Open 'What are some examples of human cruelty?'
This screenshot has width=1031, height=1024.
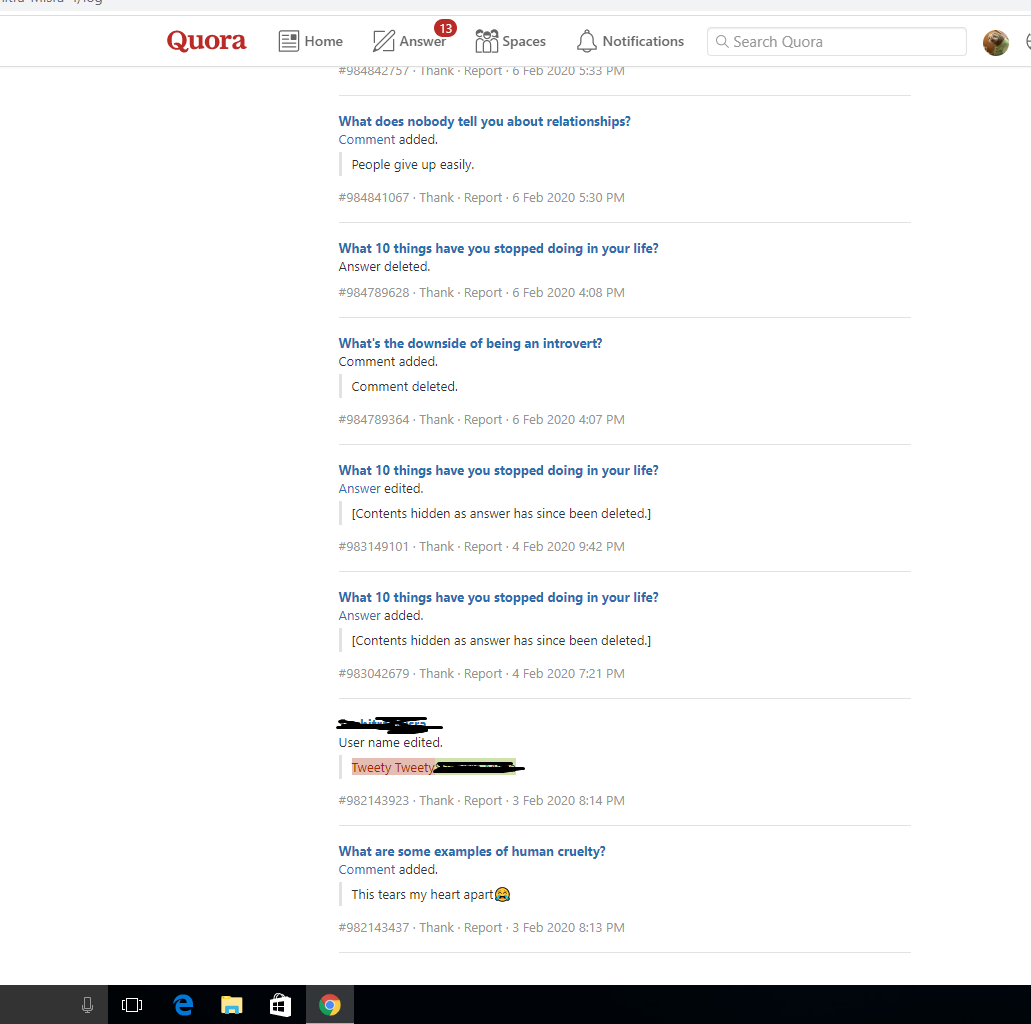472,851
